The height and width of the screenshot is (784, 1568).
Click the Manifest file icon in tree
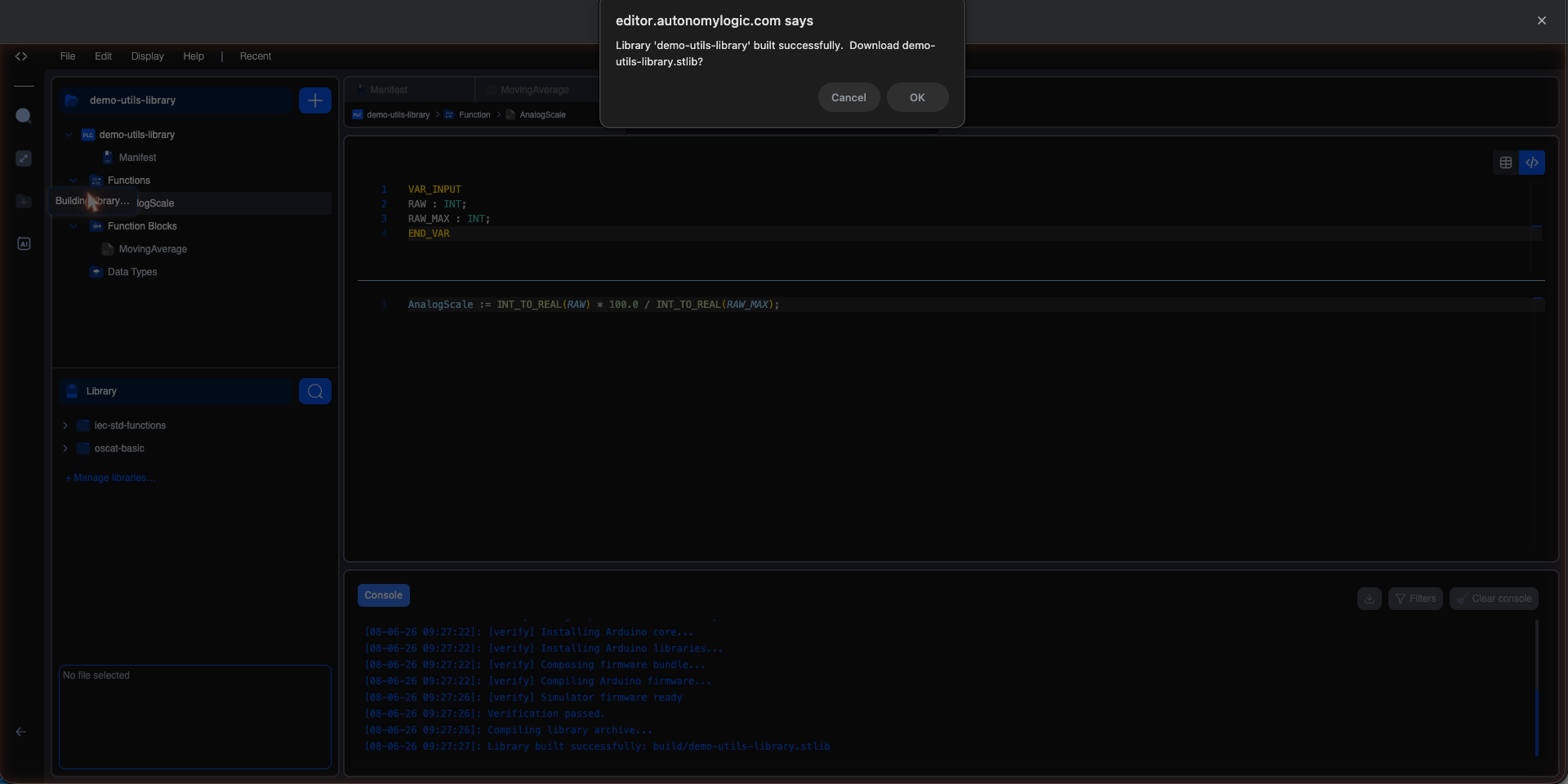(x=108, y=158)
